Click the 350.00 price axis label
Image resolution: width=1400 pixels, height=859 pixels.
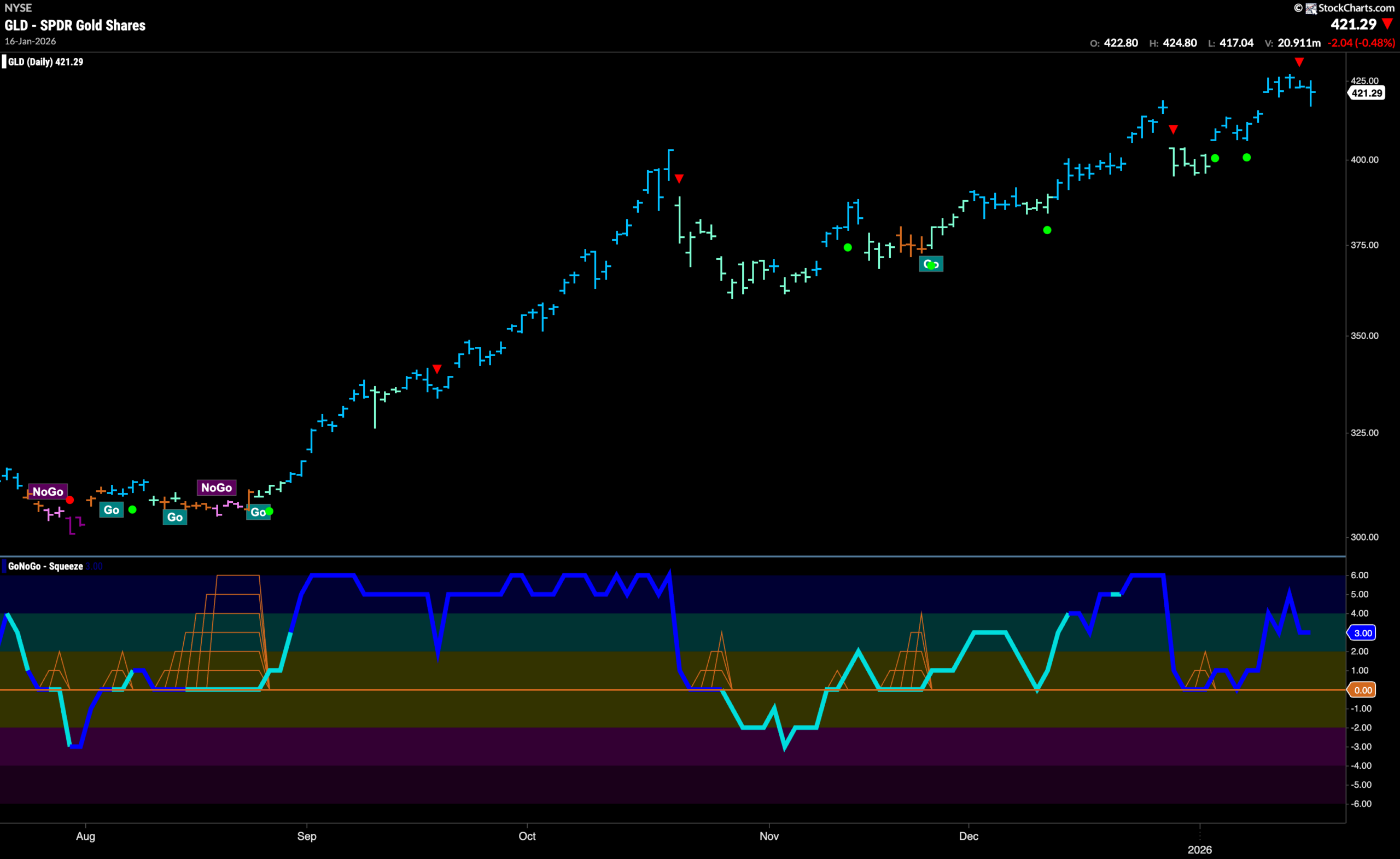[x=1365, y=336]
